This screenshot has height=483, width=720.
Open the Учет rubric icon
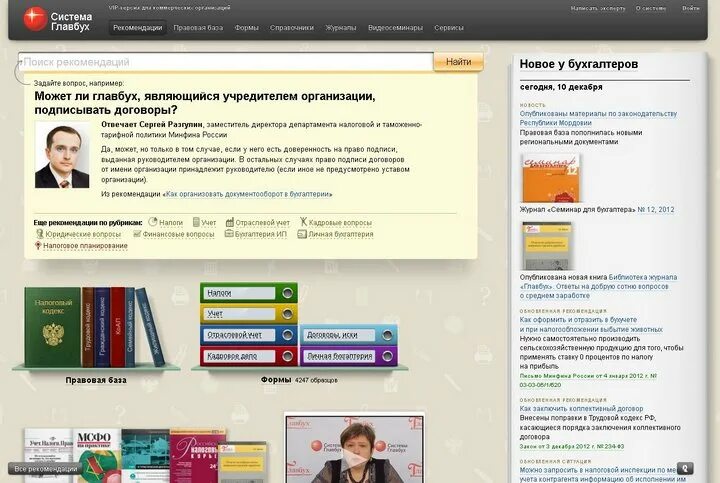(196, 222)
